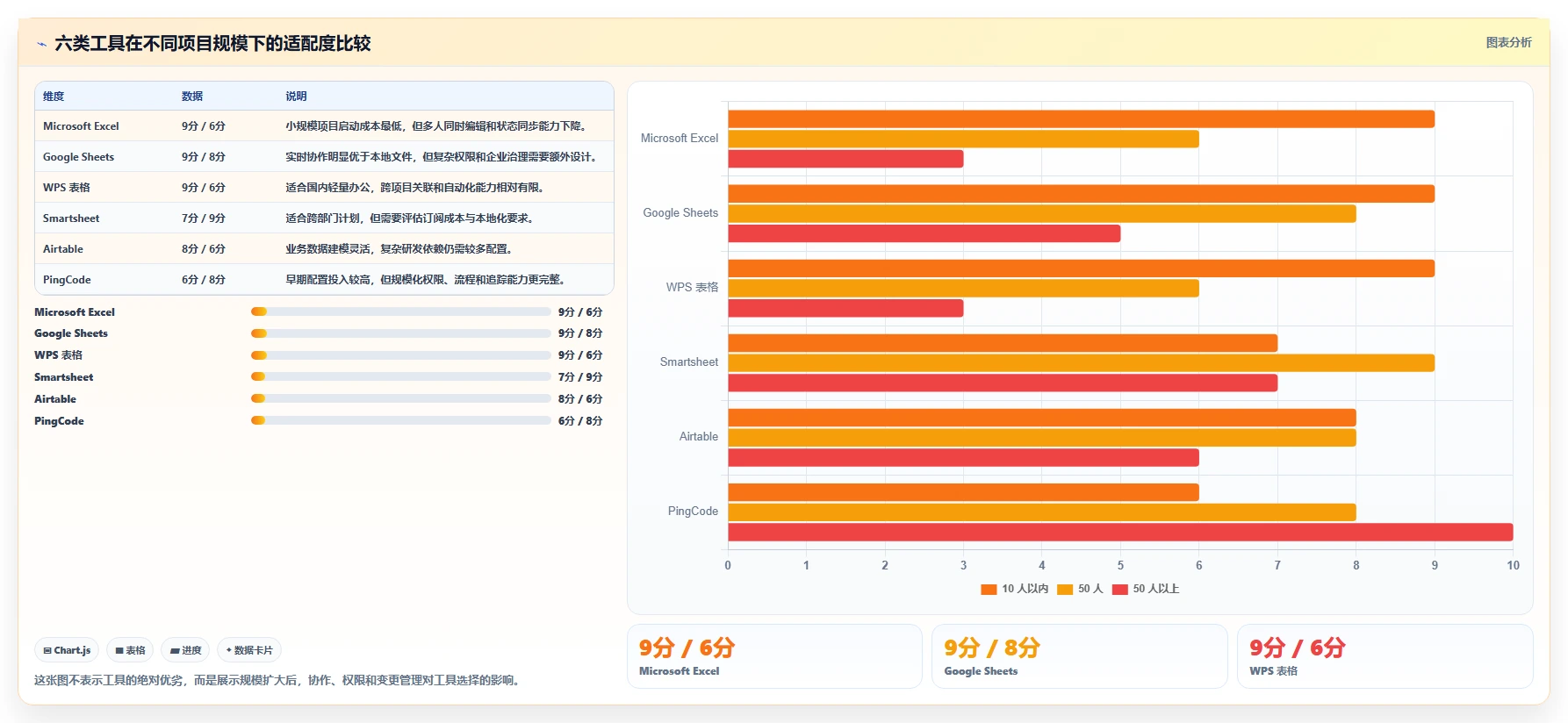Click the footnote starting 这张图不表示工具的绝对优劣
The width and height of the screenshot is (1568, 723).
pyautogui.click(x=279, y=680)
